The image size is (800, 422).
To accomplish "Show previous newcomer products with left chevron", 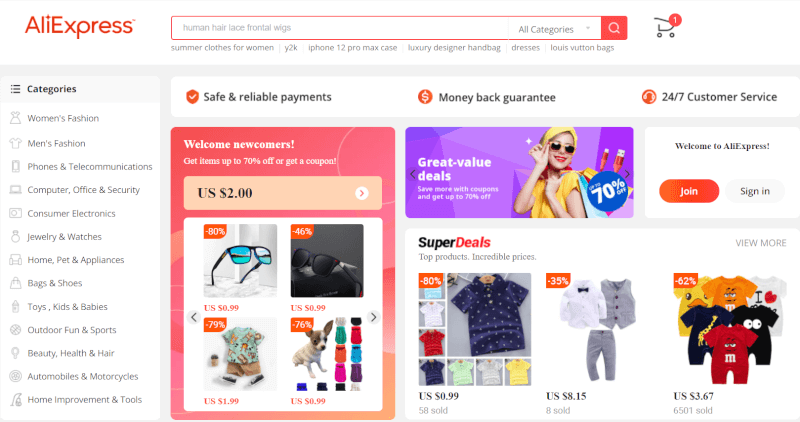I will [x=194, y=317].
